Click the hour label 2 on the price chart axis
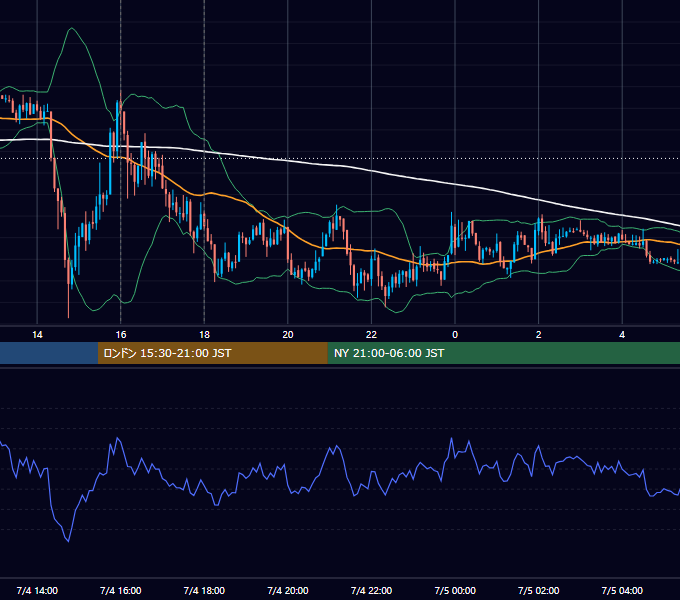The width and height of the screenshot is (680, 600). click(x=539, y=335)
